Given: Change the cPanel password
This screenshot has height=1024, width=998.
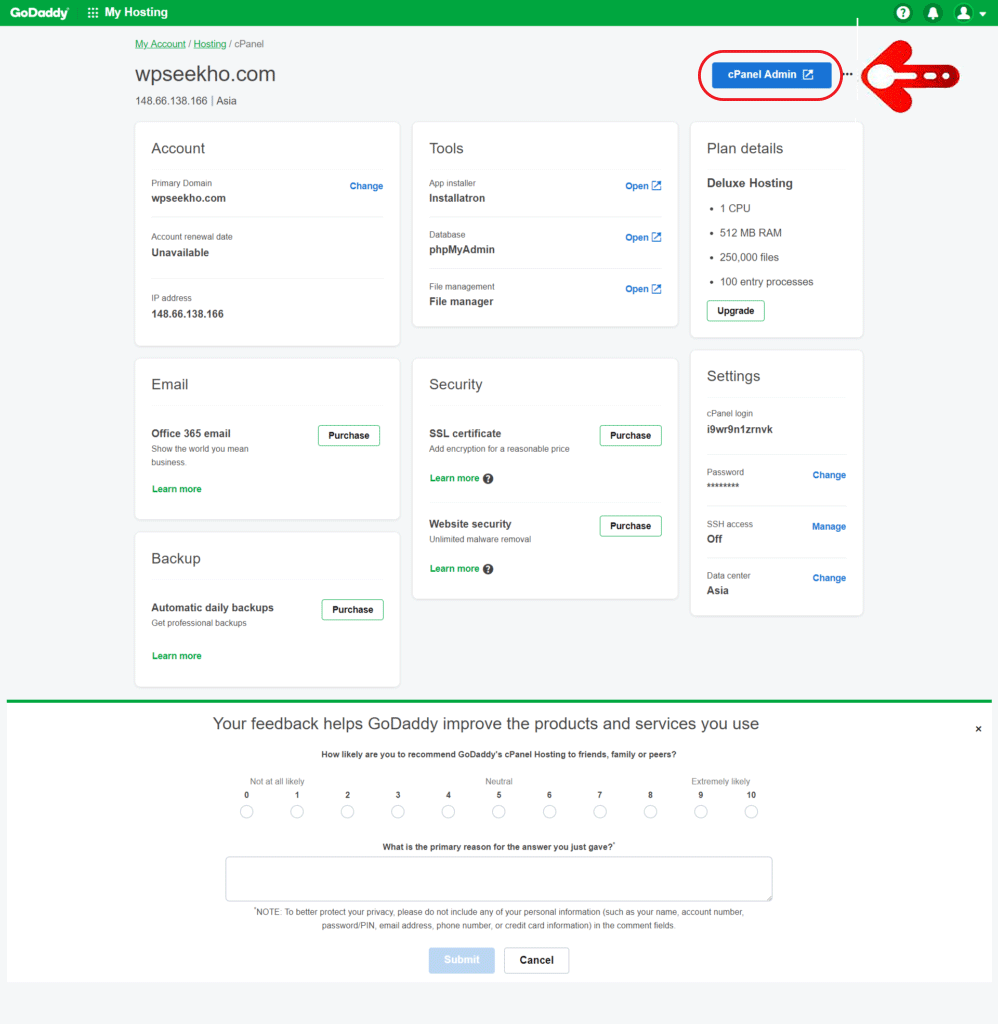Looking at the screenshot, I should 829,475.
